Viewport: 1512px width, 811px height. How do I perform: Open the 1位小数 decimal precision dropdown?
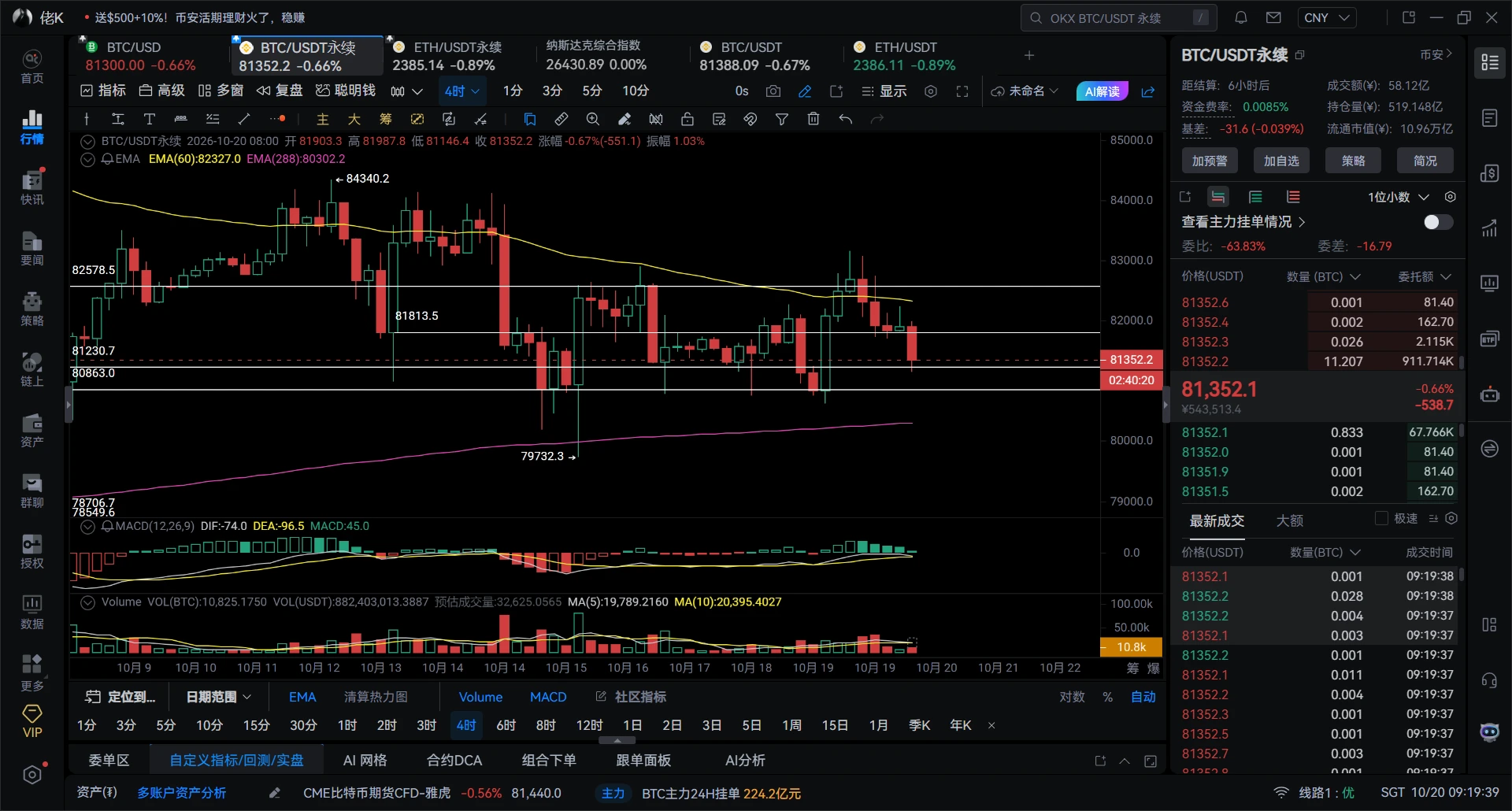tap(1398, 197)
